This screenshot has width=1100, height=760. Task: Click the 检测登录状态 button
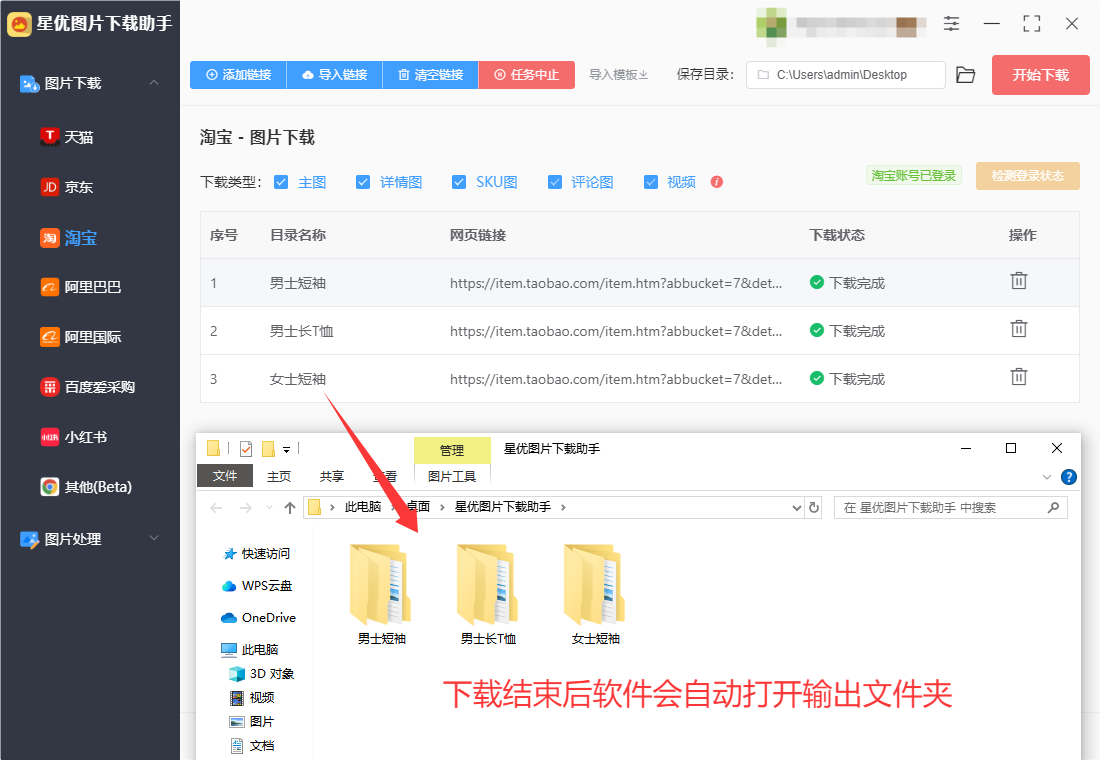click(1028, 176)
